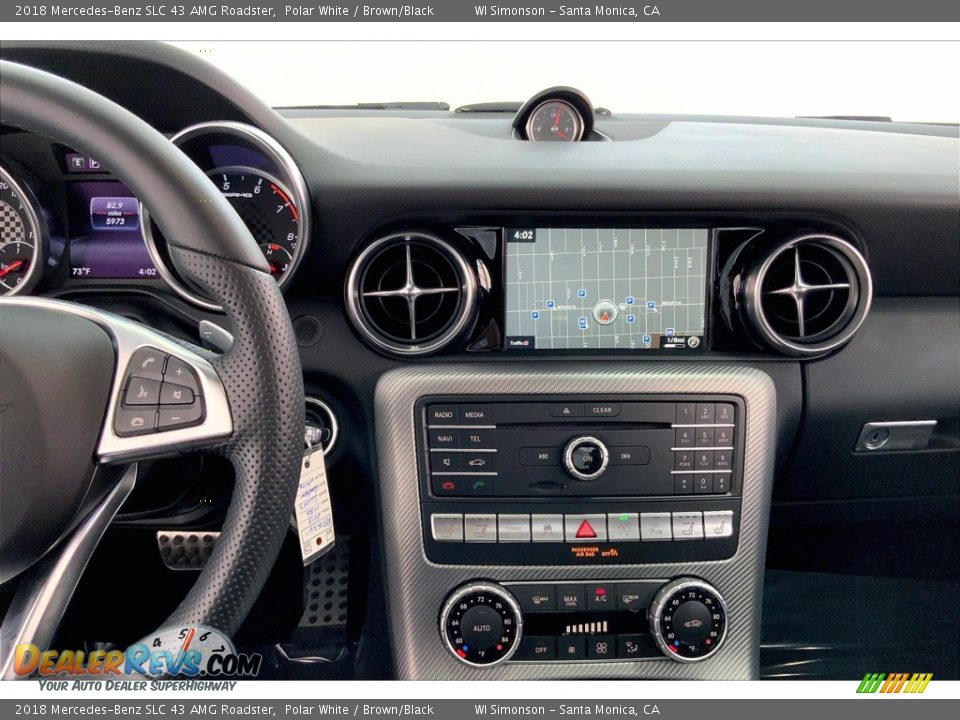Tap the keypad hash key

pos(723,483)
